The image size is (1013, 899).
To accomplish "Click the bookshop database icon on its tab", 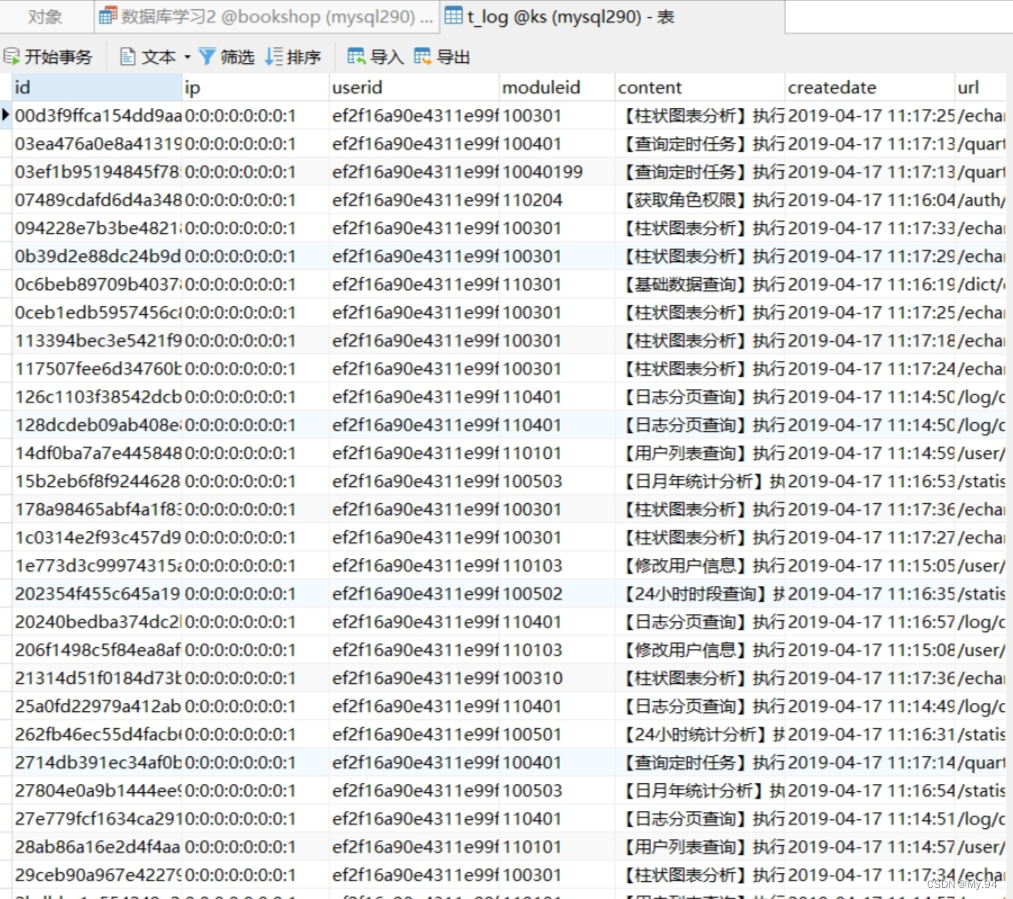I will (x=107, y=16).
